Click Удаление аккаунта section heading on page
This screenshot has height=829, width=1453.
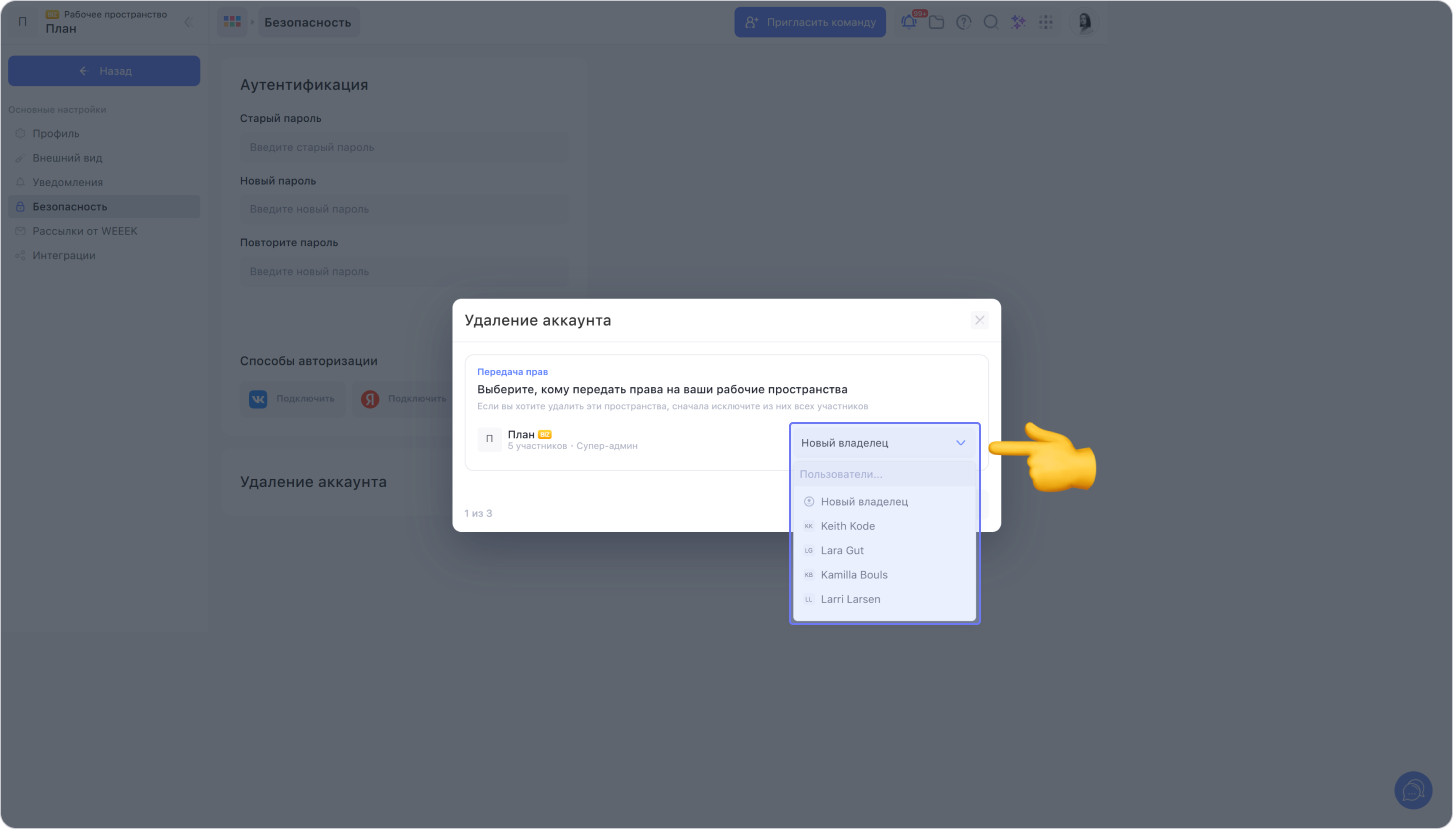pyautogui.click(x=313, y=482)
